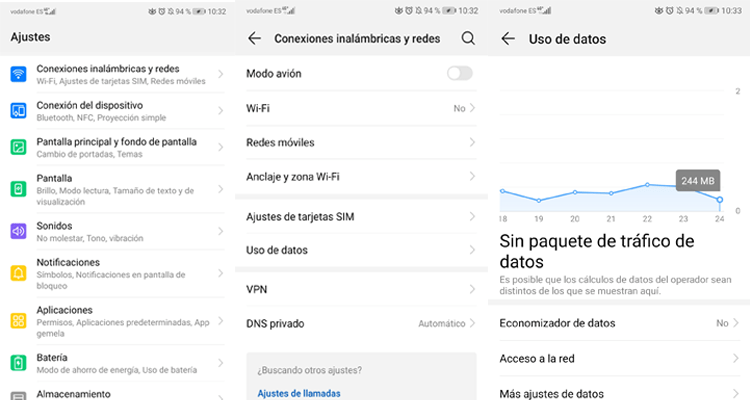This screenshot has width=750, height=400.
Task: Tap the 244 MB tooltip on graph
Action: point(698,181)
